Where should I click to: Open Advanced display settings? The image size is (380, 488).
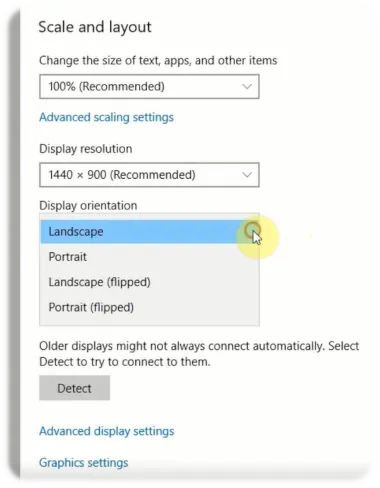[x=107, y=431]
